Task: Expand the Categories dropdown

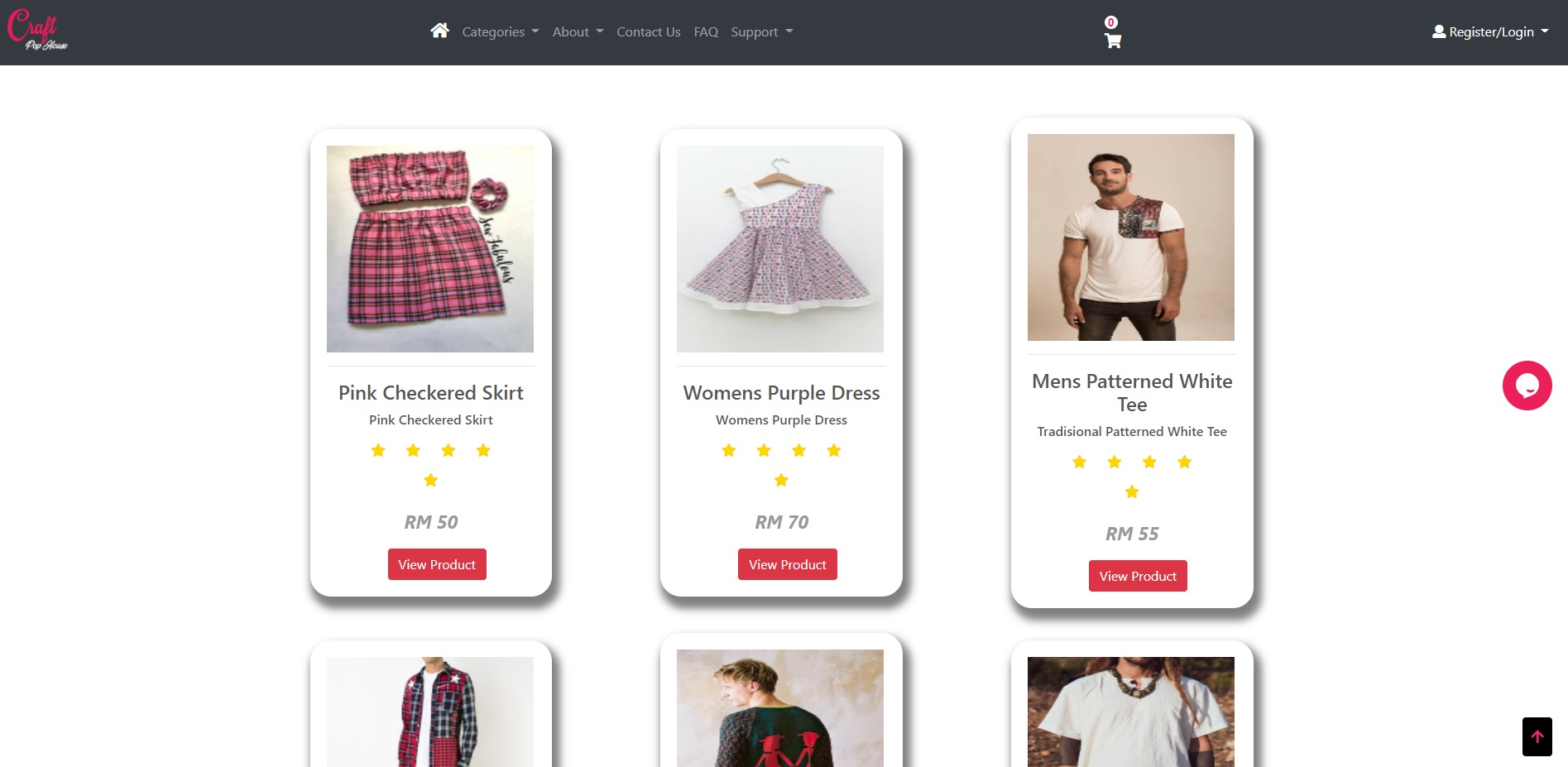Action: 500,31
